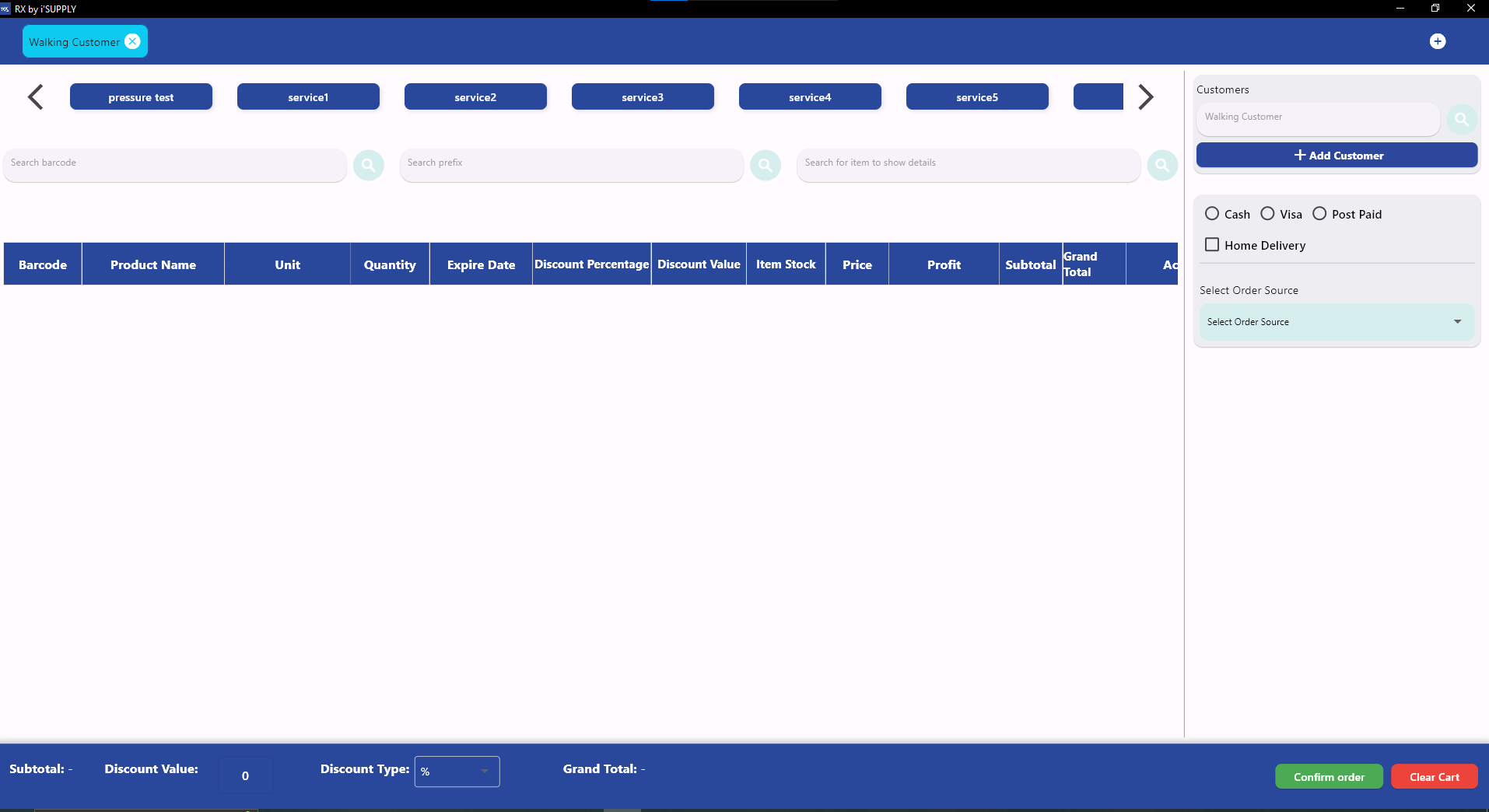The image size is (1489, 812).
Task: Click the Quantity column header
Action: click(390, 264)
